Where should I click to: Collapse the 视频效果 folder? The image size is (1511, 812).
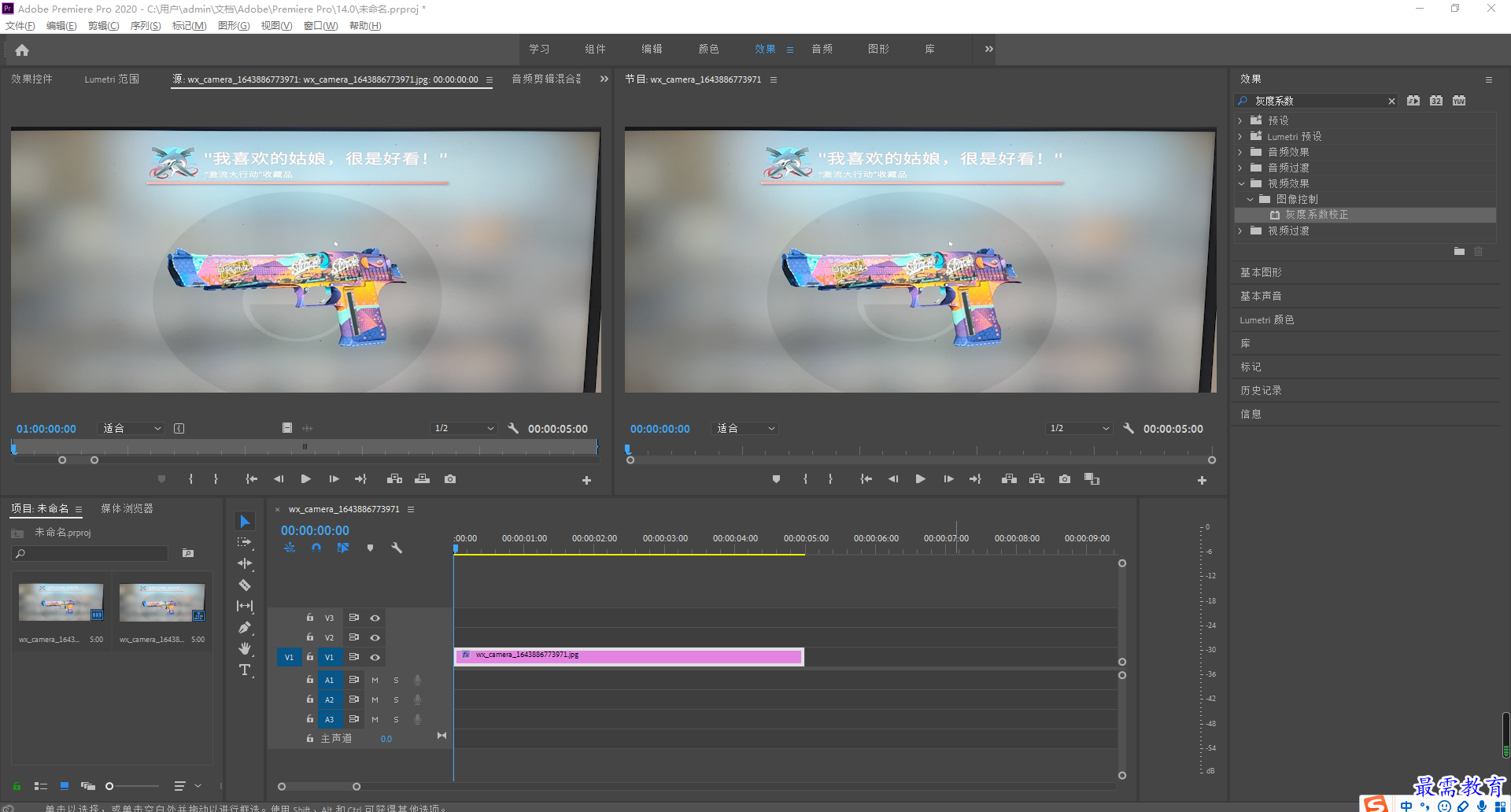(x=1241, y=183)
